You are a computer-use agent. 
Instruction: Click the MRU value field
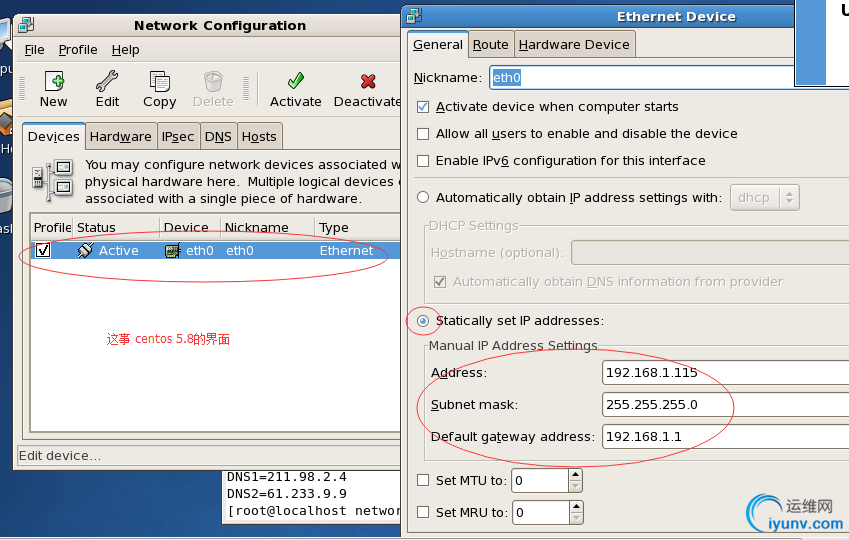pos(540,512)
